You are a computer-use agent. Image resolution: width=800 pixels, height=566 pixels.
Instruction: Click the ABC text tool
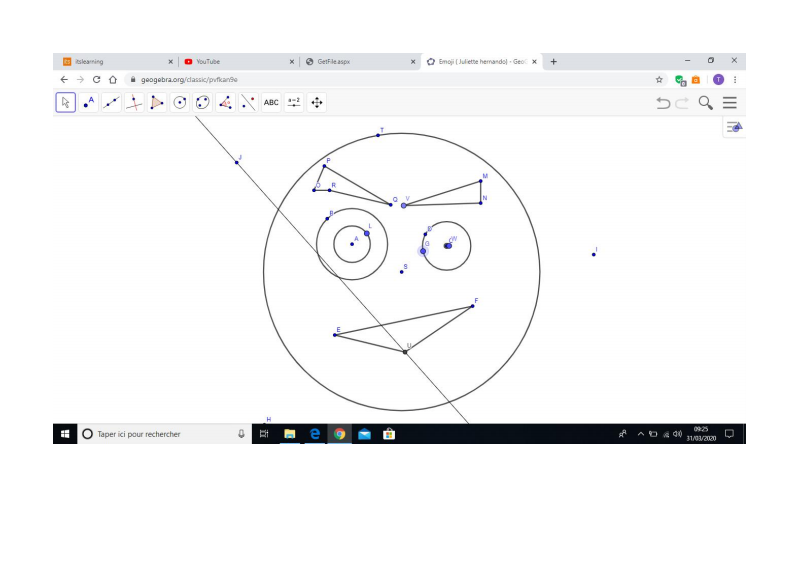(271, 102)
